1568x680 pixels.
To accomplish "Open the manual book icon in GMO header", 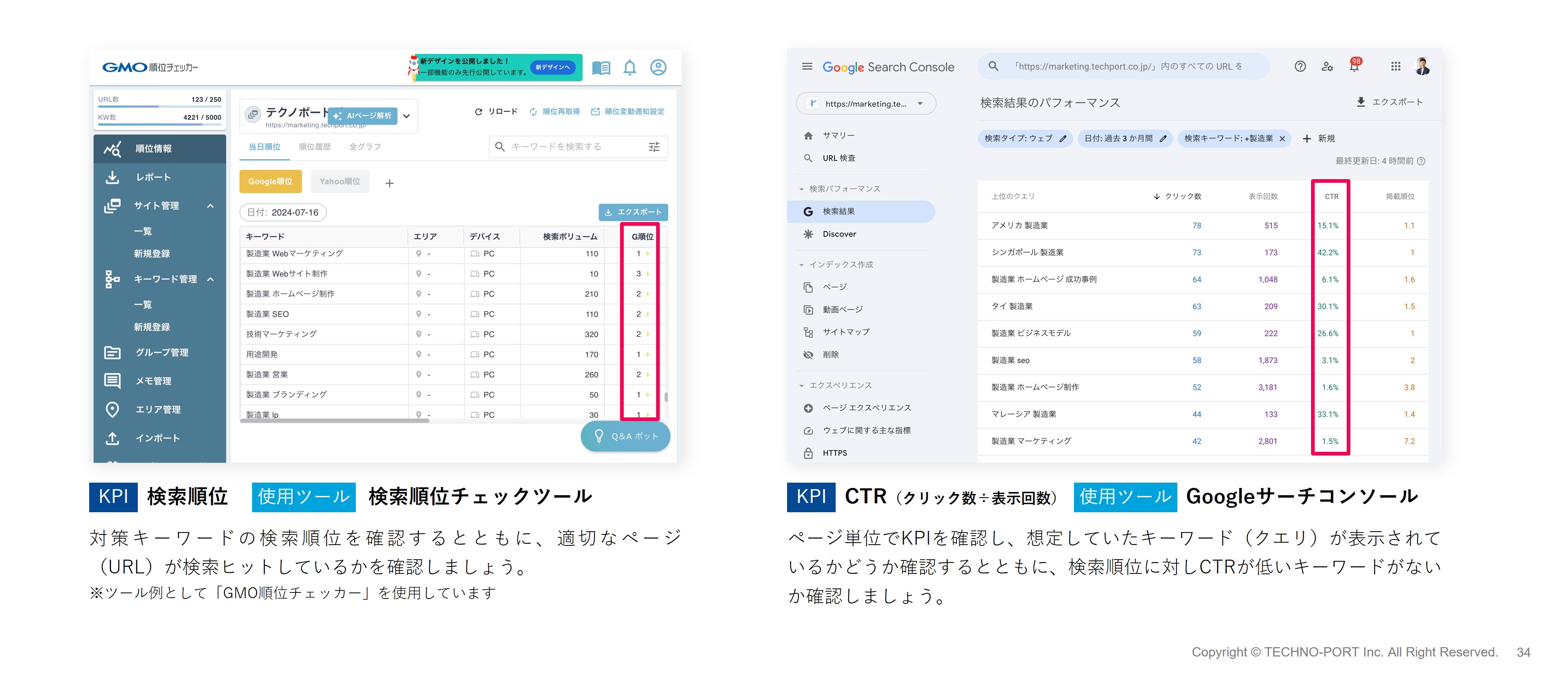I will (601, 68).
